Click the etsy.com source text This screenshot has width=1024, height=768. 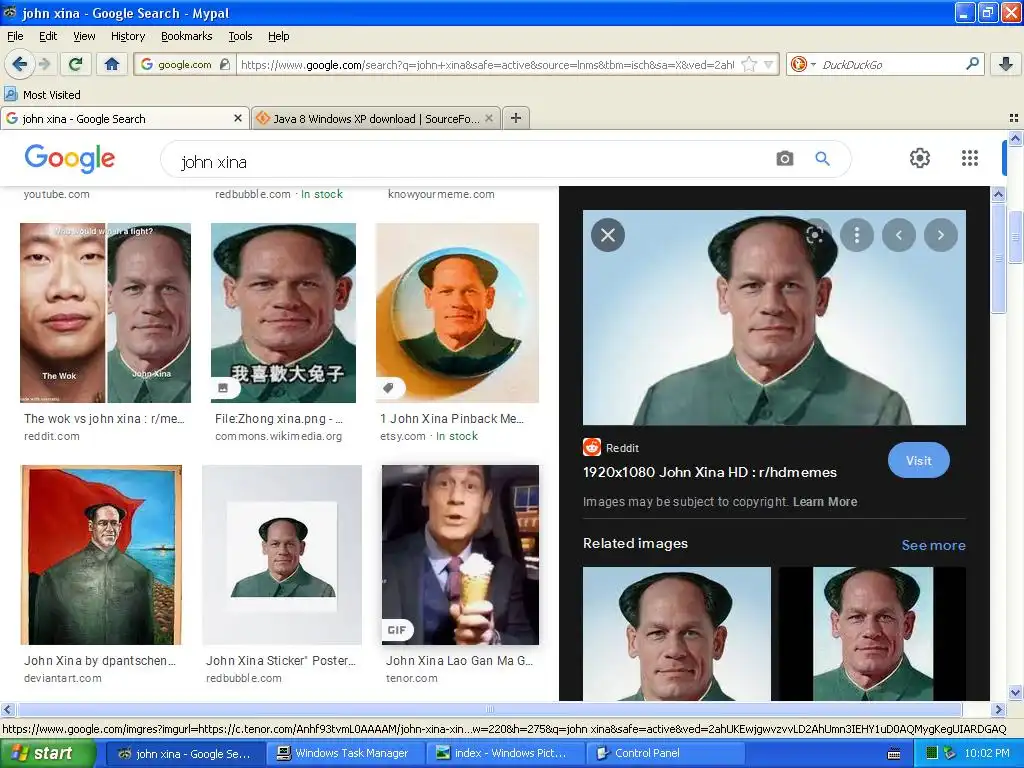coord(403,436)
